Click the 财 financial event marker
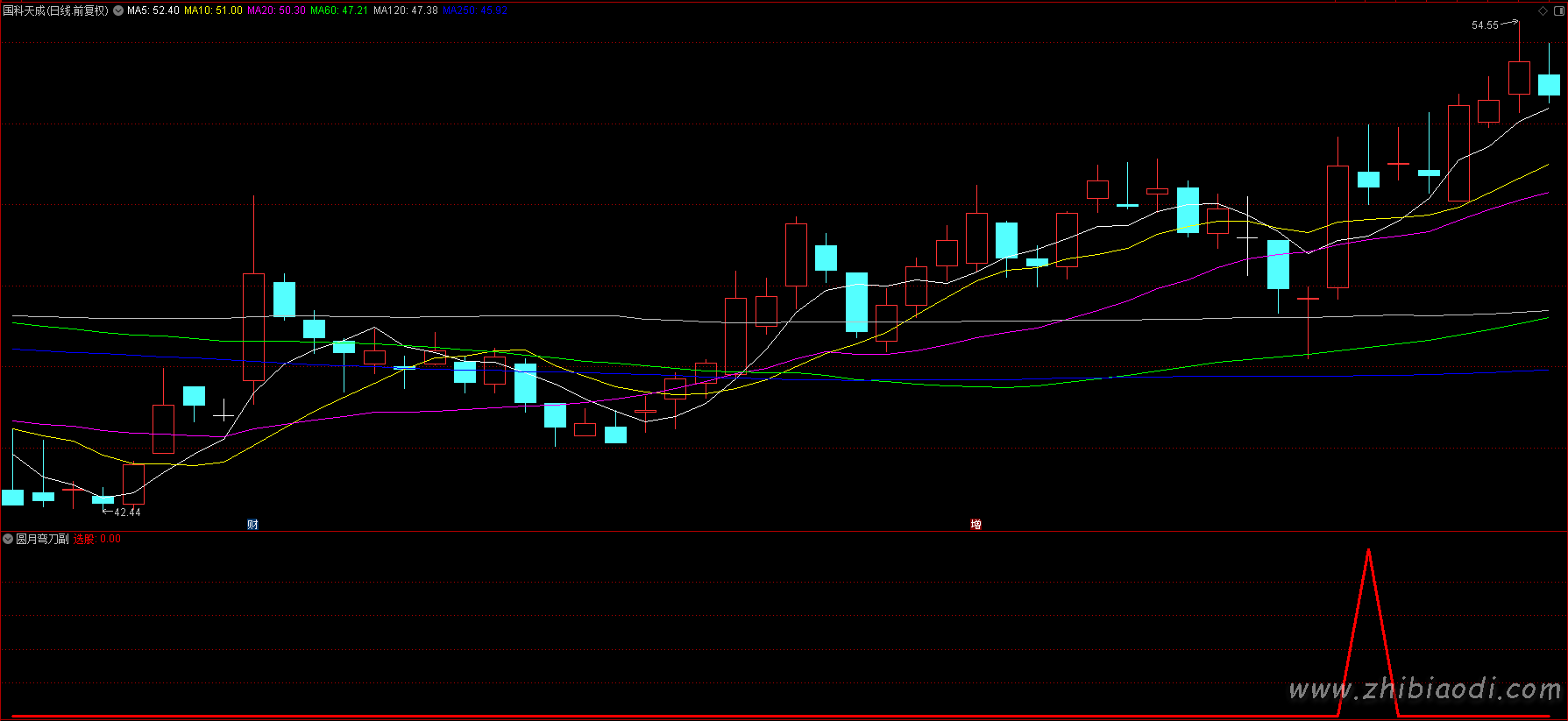 (x=252, y=525)
